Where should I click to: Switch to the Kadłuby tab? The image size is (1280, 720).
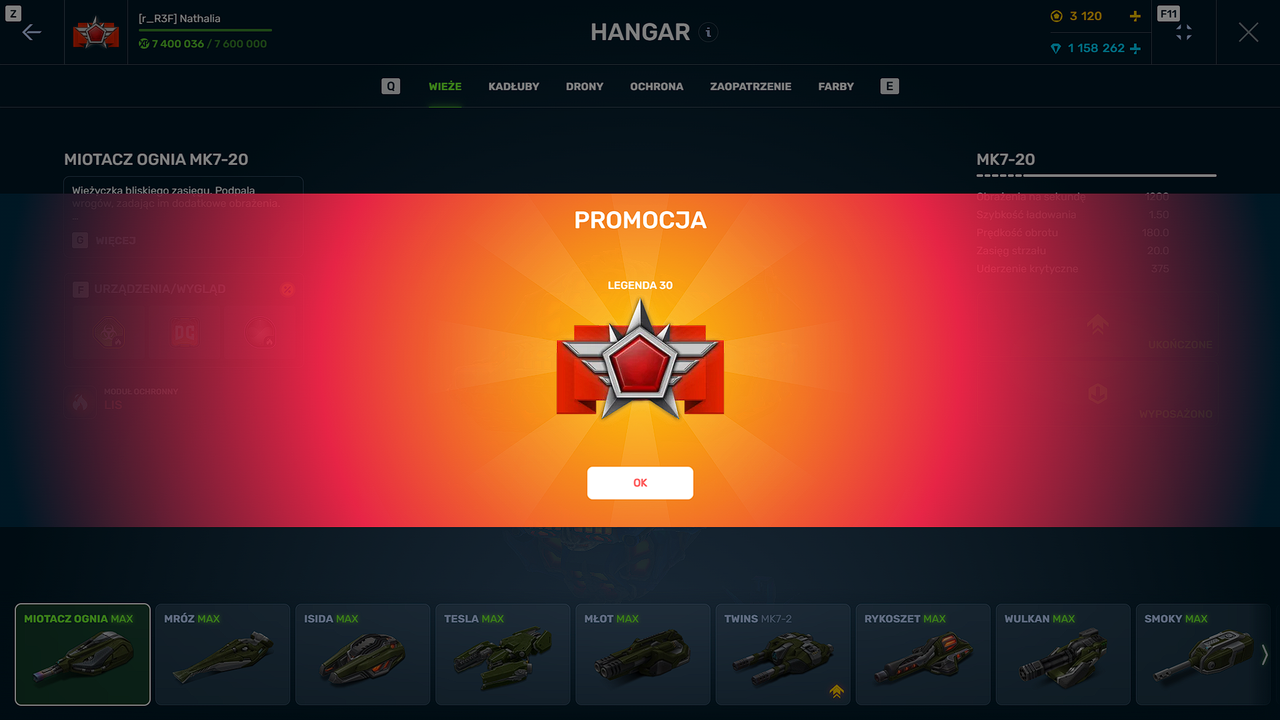[x=514, y=87]
